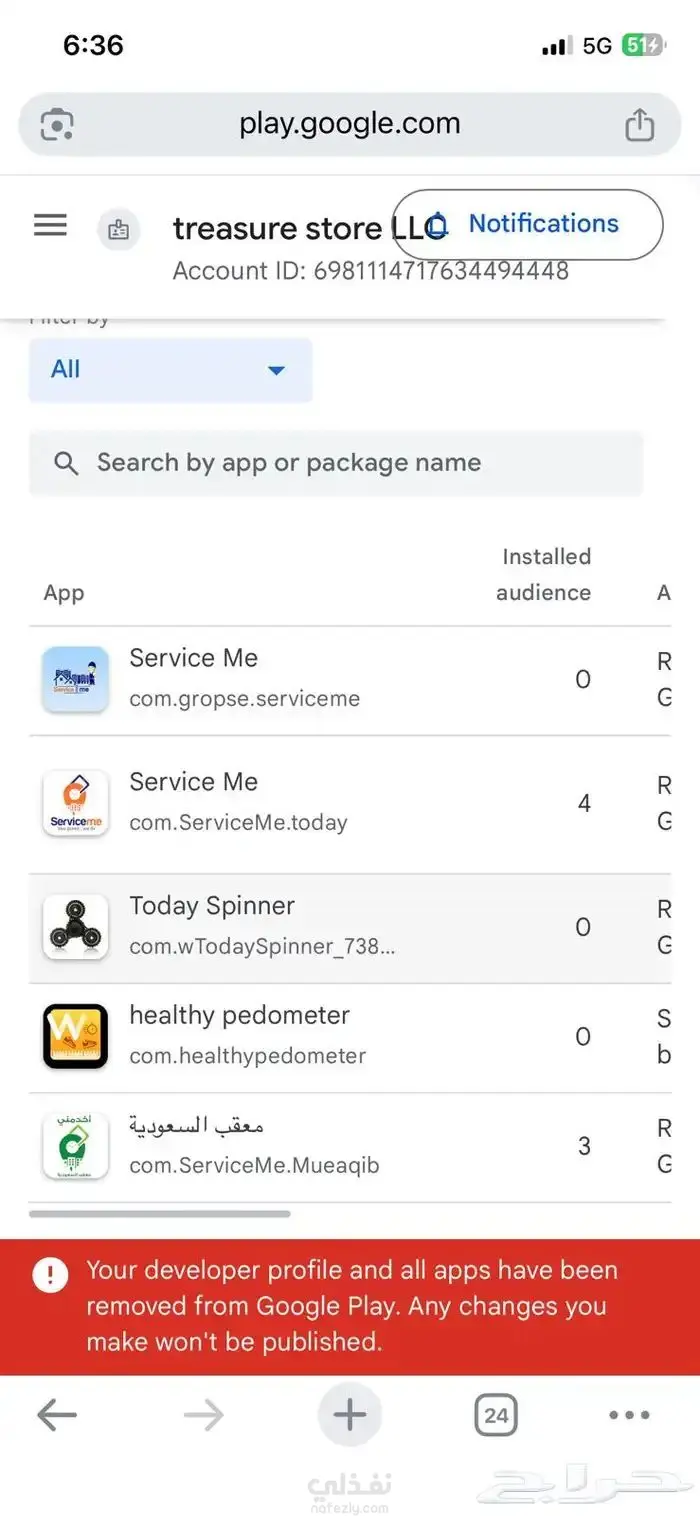Expand the All filter dropdown

[x=170, y=370]
